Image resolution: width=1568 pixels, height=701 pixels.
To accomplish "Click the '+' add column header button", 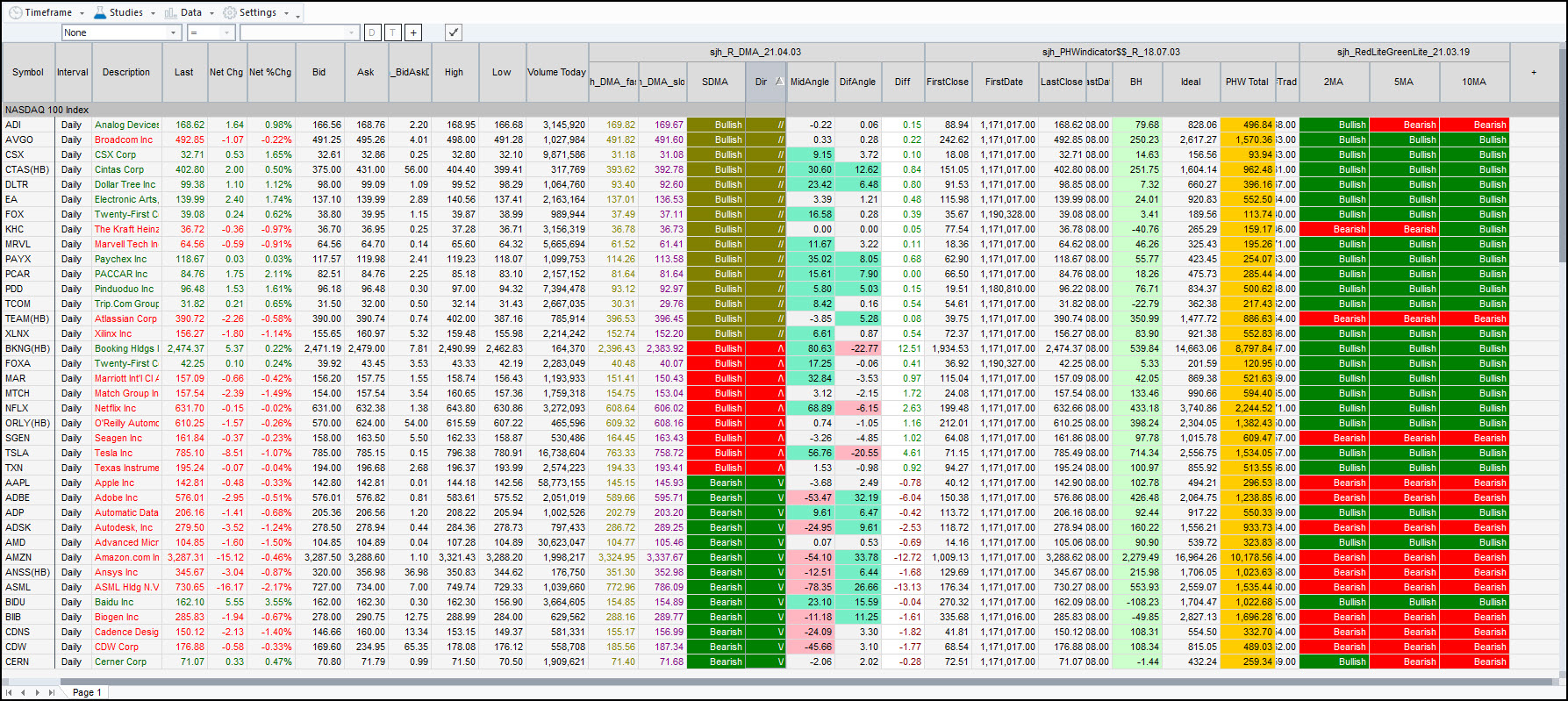I will (1534, 72).
